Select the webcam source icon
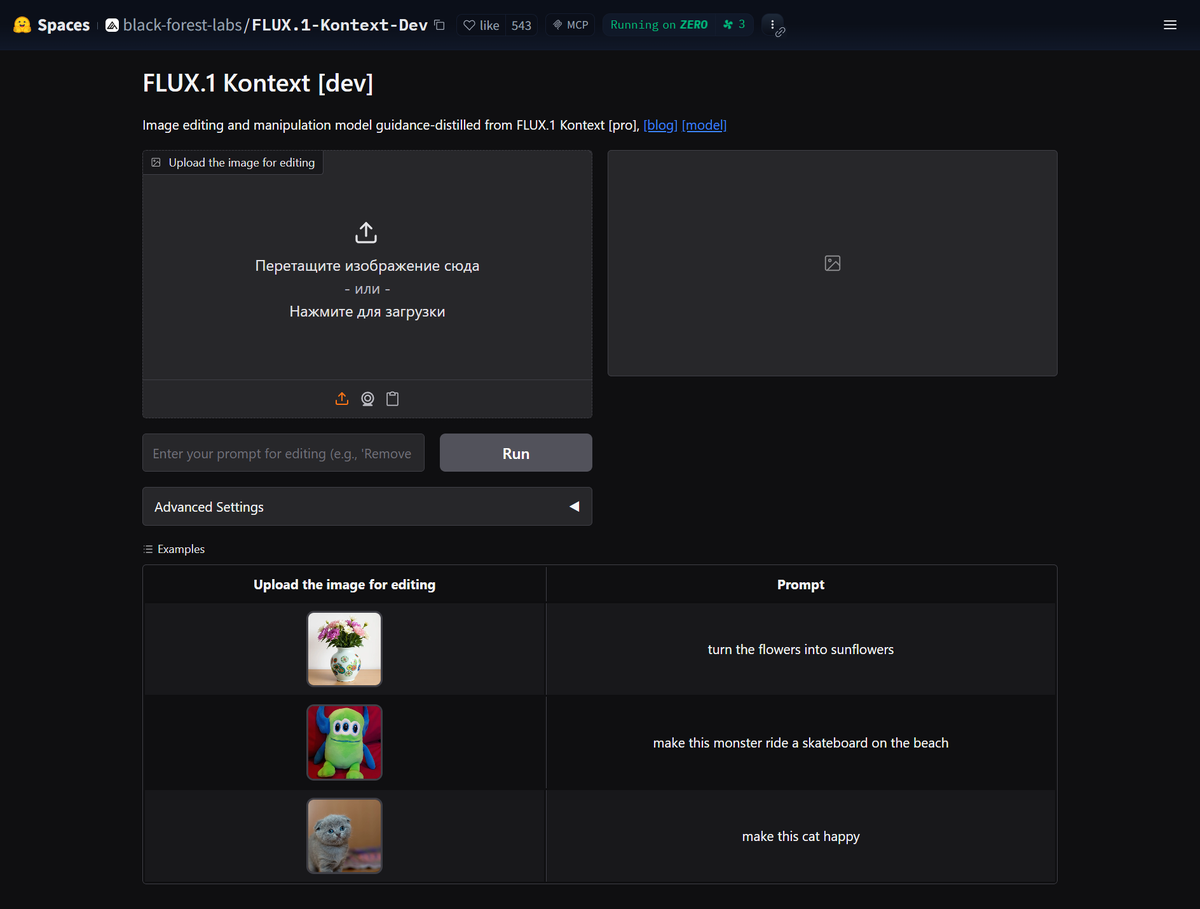 point(368,399)
